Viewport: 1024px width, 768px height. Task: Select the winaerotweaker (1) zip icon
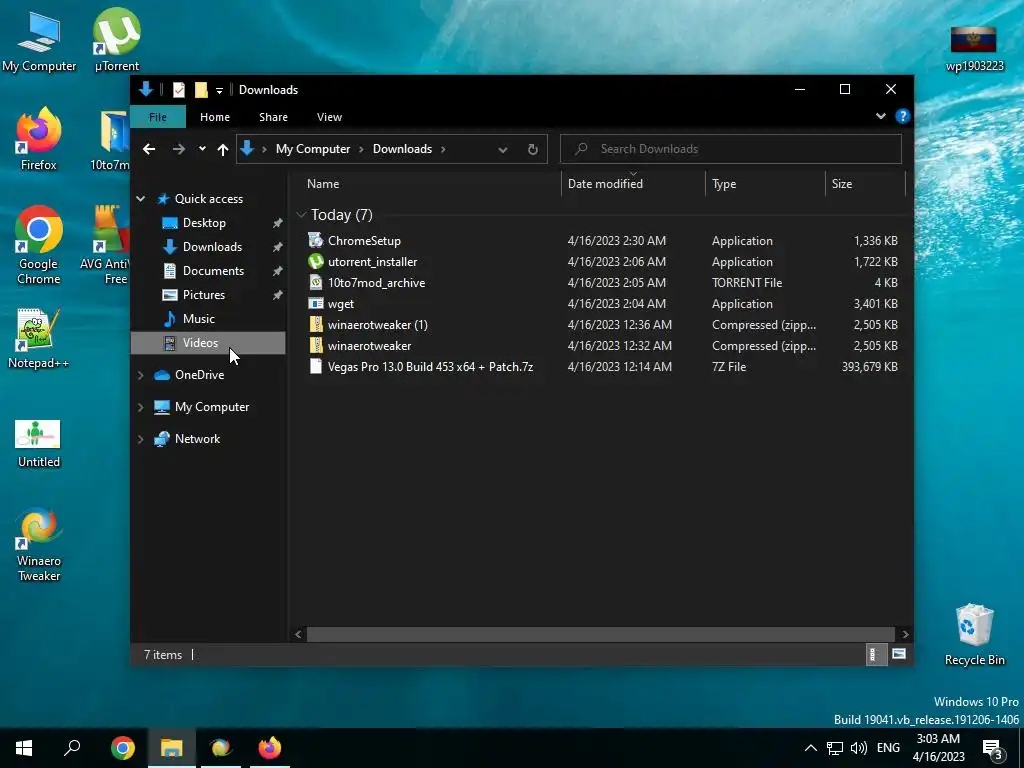click(x=315, y=325)
